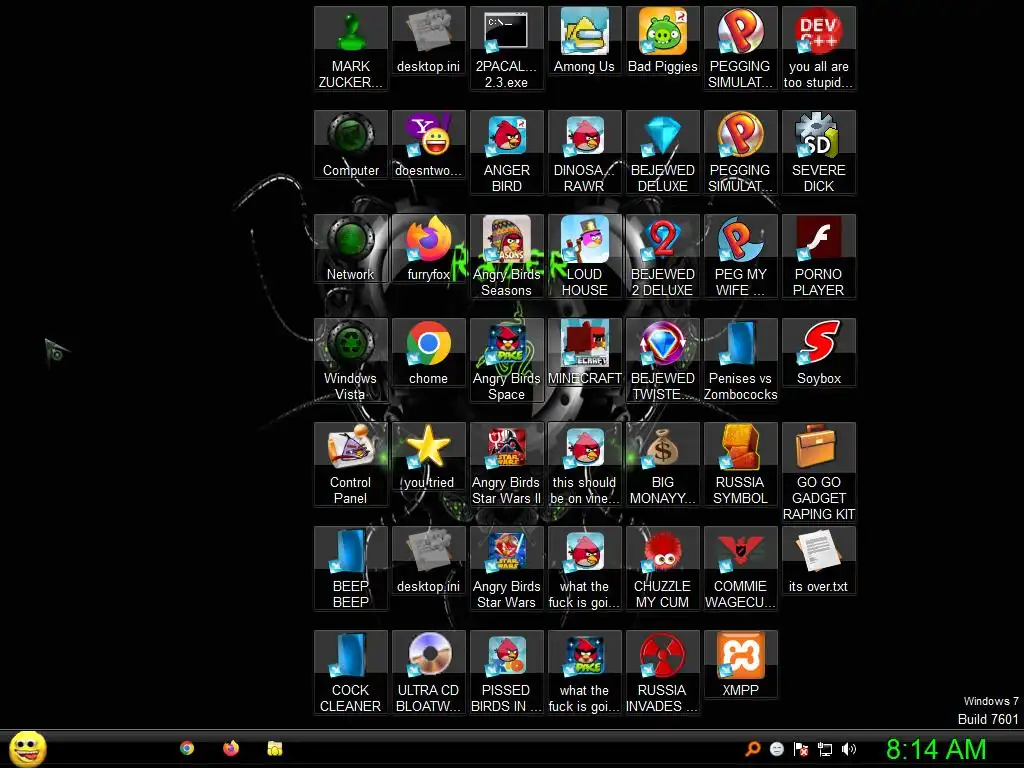This screenshot has height=768, width=1024.
Task: Launch the chome browser shortcut
Action: [428, 353]
